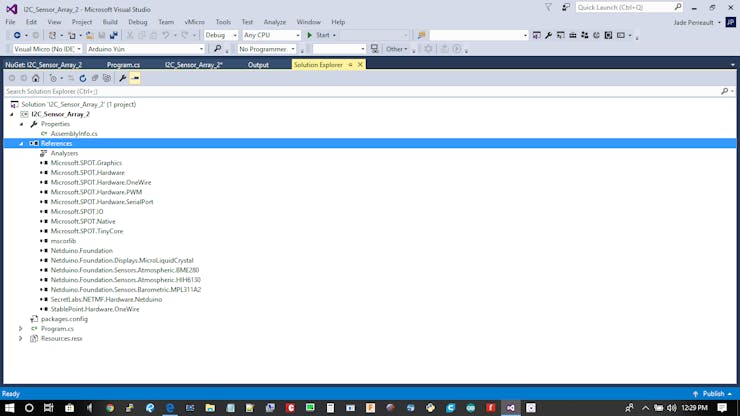Open the vMicro menu
The width and height of the screenshot is (740, 416).
194,22
